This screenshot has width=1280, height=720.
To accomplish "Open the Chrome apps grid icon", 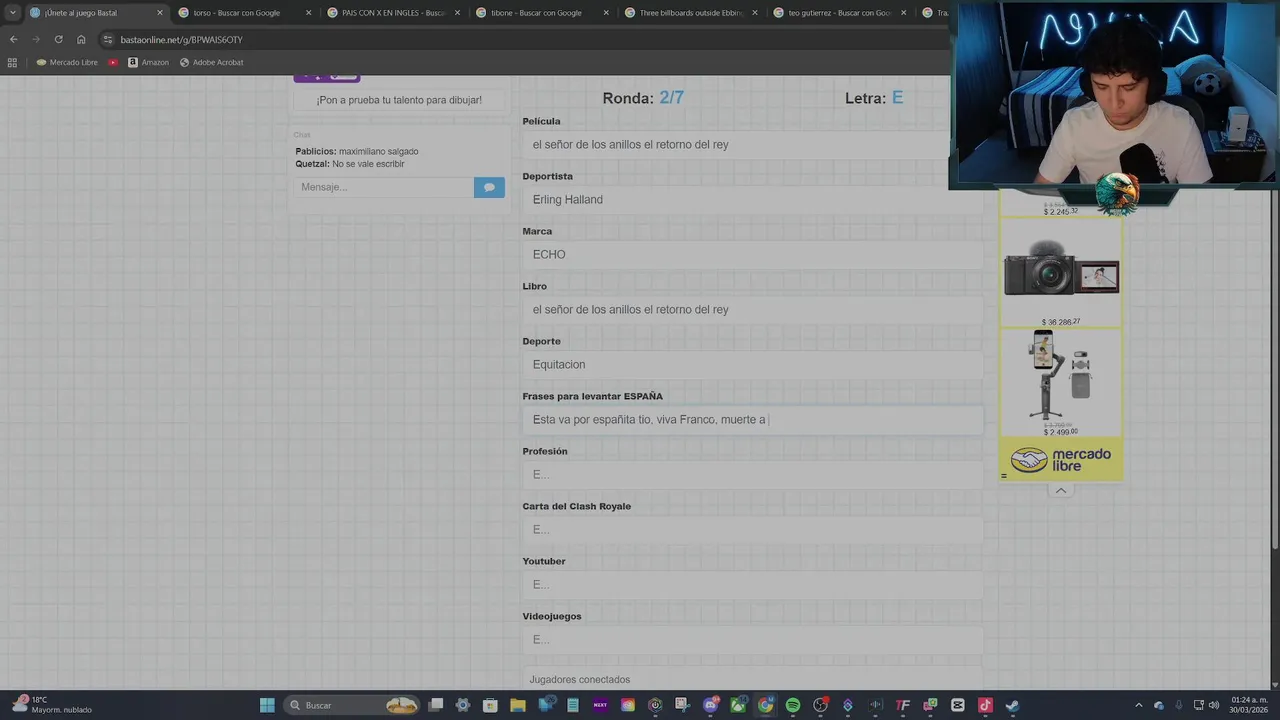I will pos(12,62).
